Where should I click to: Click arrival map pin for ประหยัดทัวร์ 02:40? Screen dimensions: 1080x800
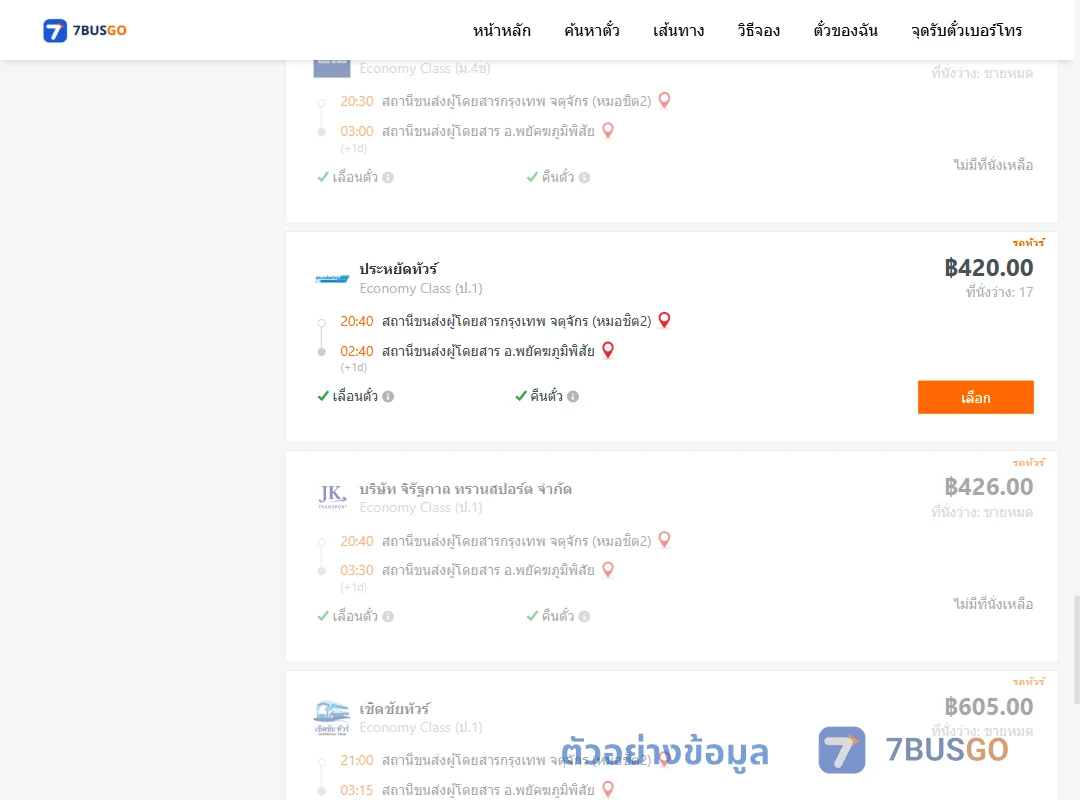608,351
